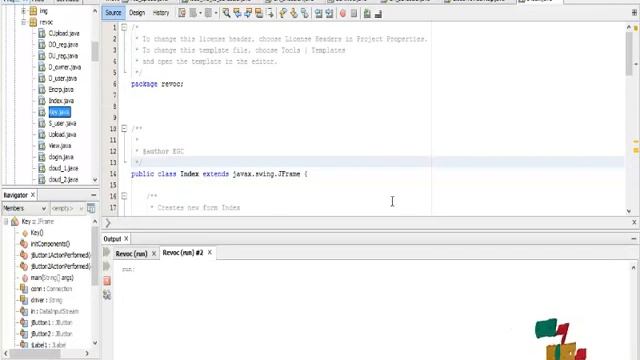Select conn : Connection field
640x360 pixels.
(51, 289)
